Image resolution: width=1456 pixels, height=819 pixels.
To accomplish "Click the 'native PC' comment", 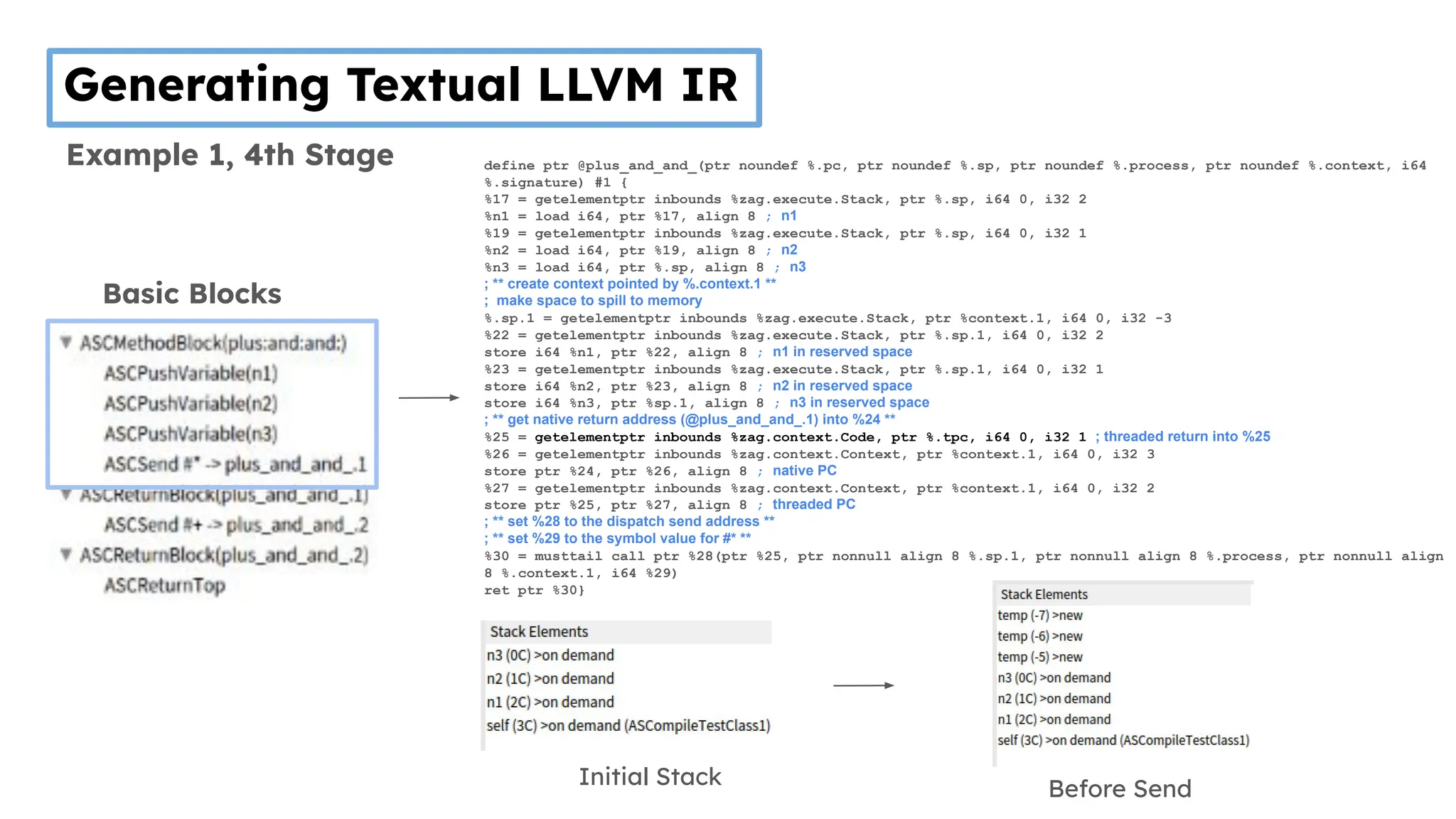I will [x=804, y=471].
